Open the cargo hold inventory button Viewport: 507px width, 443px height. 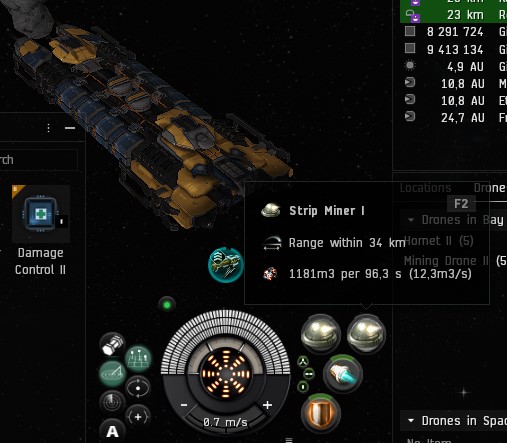click(112, 345)
